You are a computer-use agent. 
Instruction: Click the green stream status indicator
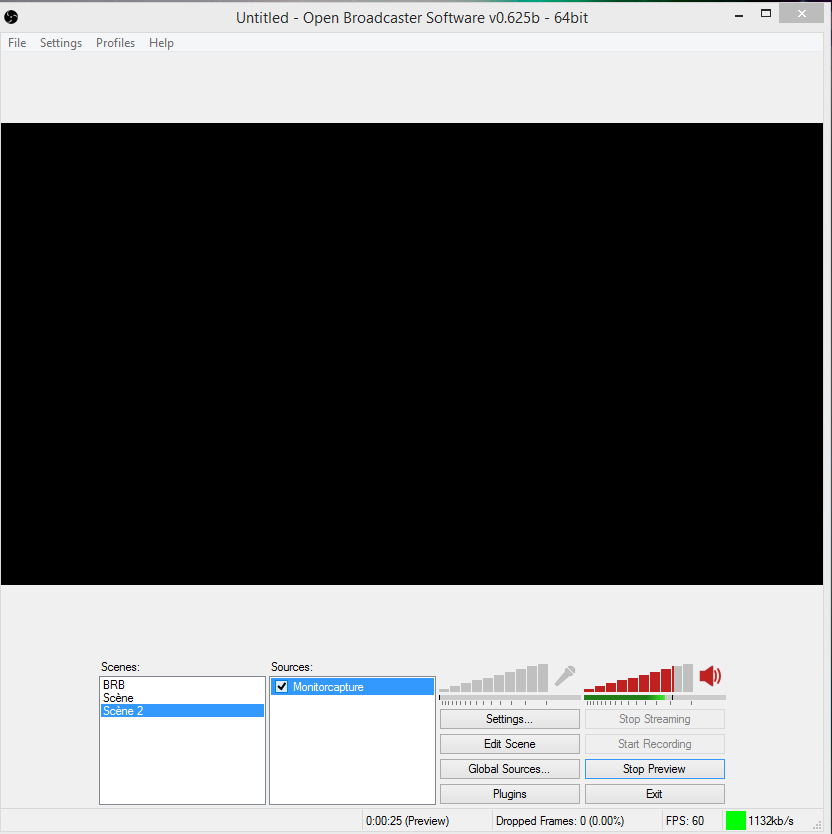(736, 820)
